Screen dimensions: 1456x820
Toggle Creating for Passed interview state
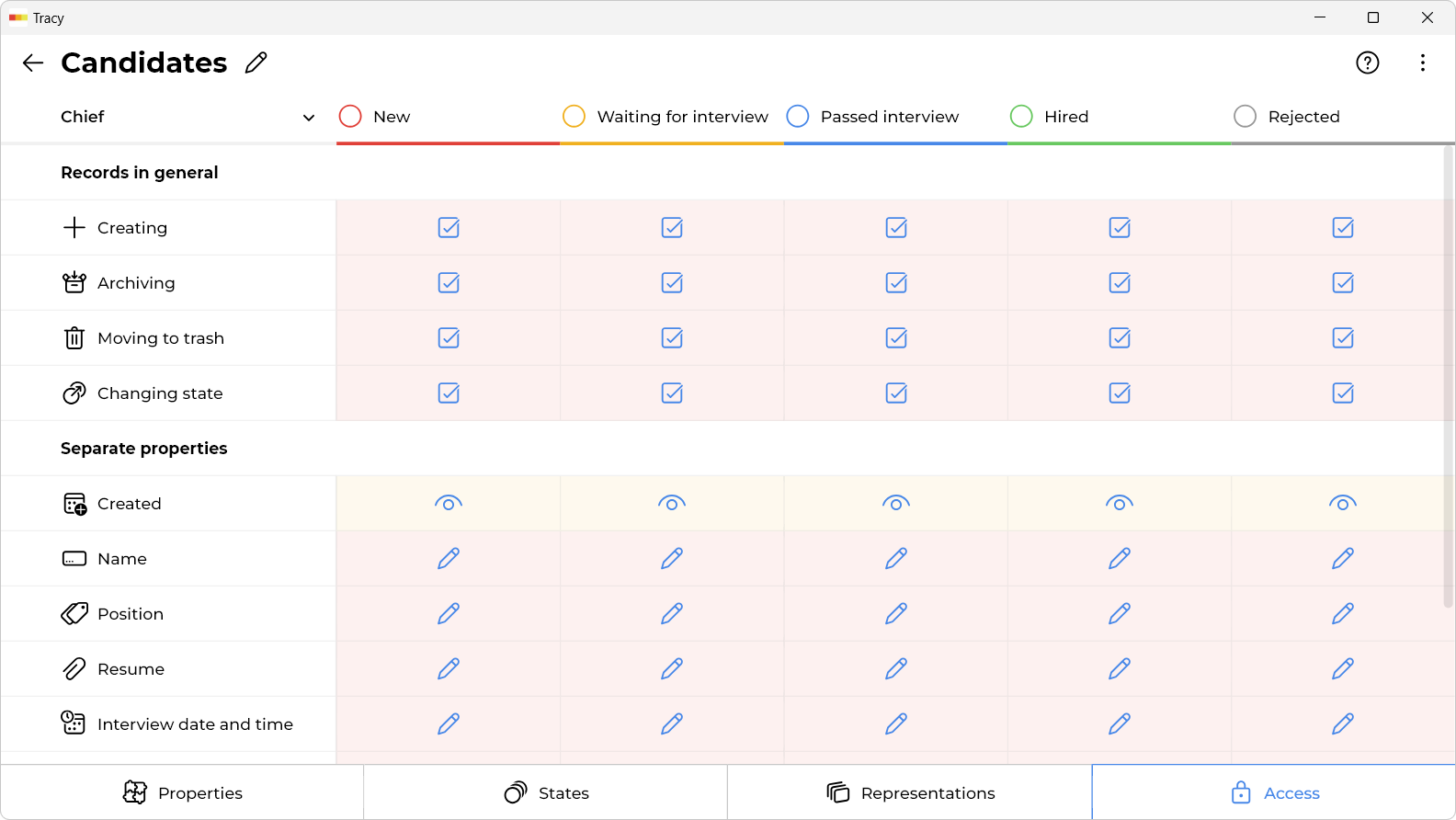coord(896,227)
